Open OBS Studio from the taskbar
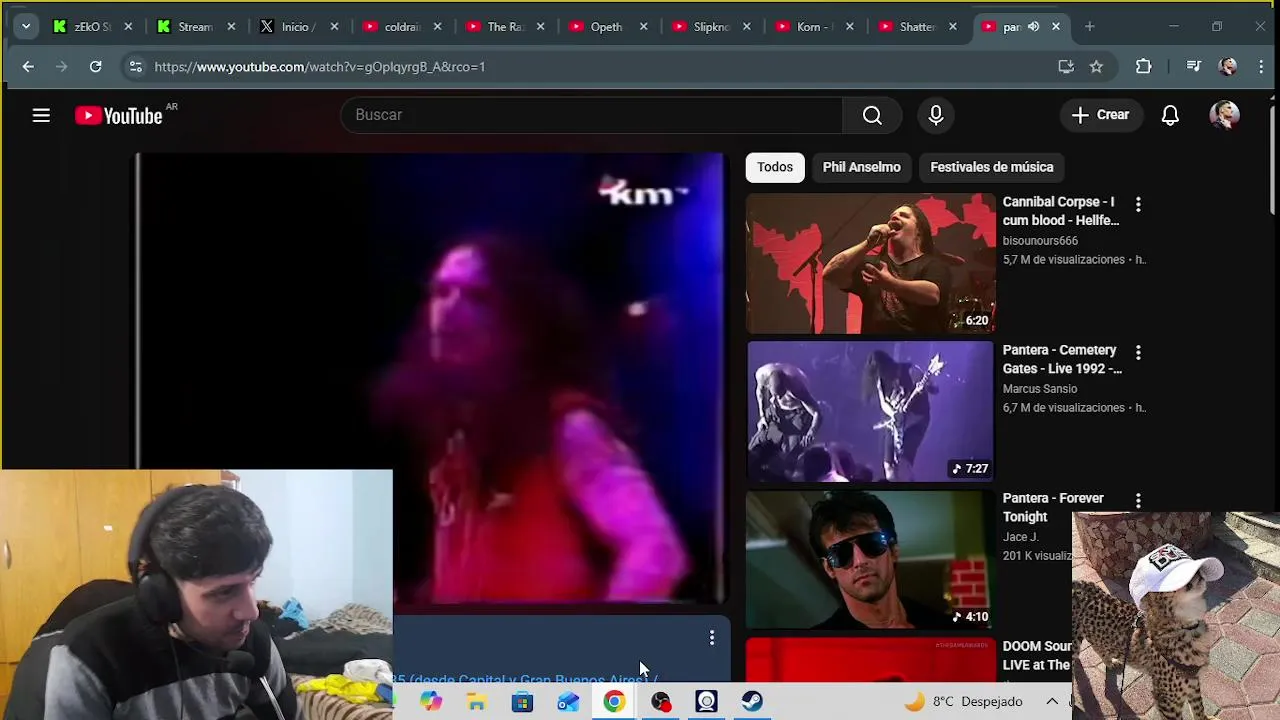The height and width of the screenshot is (720, 1280). click(x=660, y=702)
